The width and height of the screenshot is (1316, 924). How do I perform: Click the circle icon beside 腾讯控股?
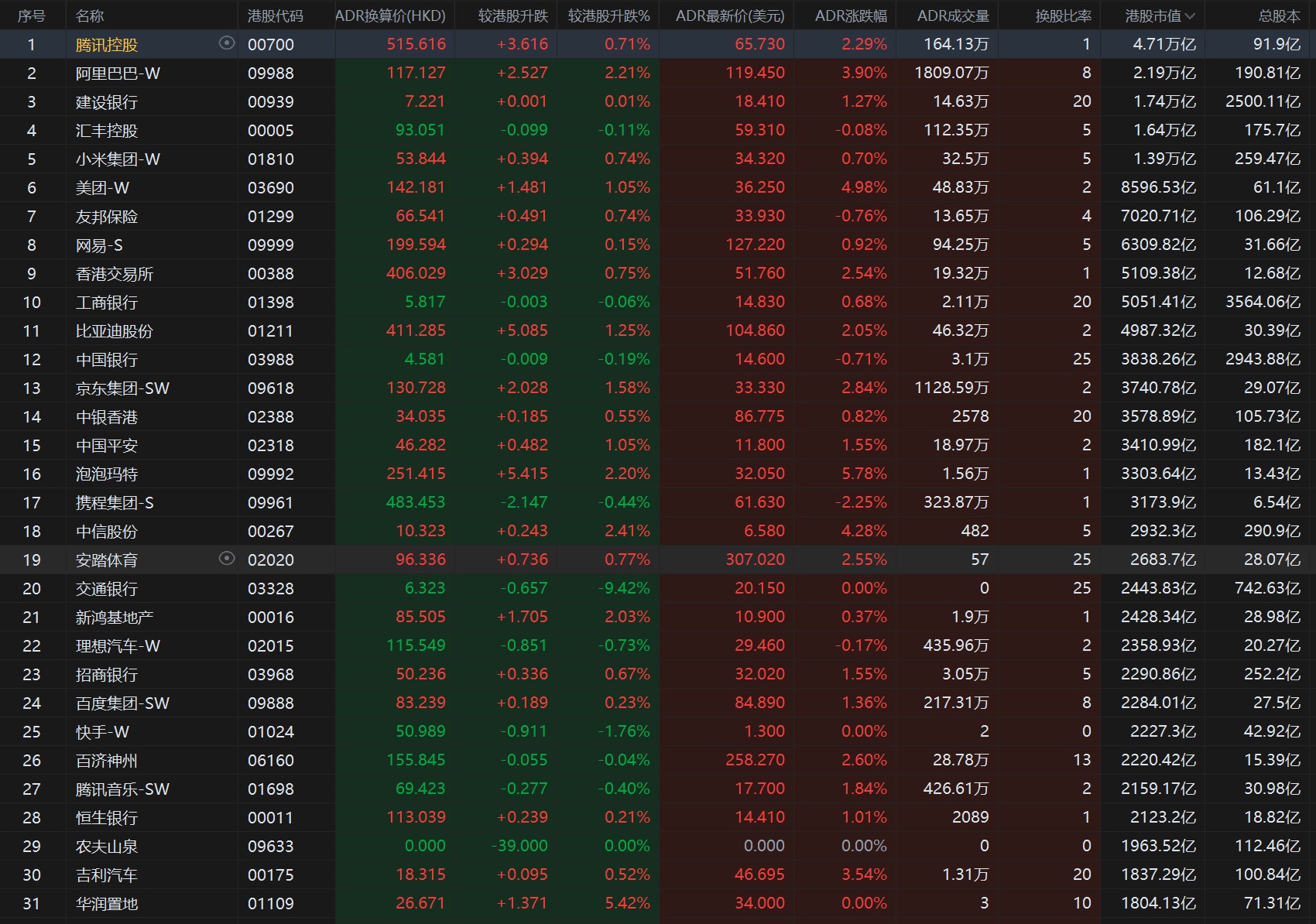coord(227,43)
